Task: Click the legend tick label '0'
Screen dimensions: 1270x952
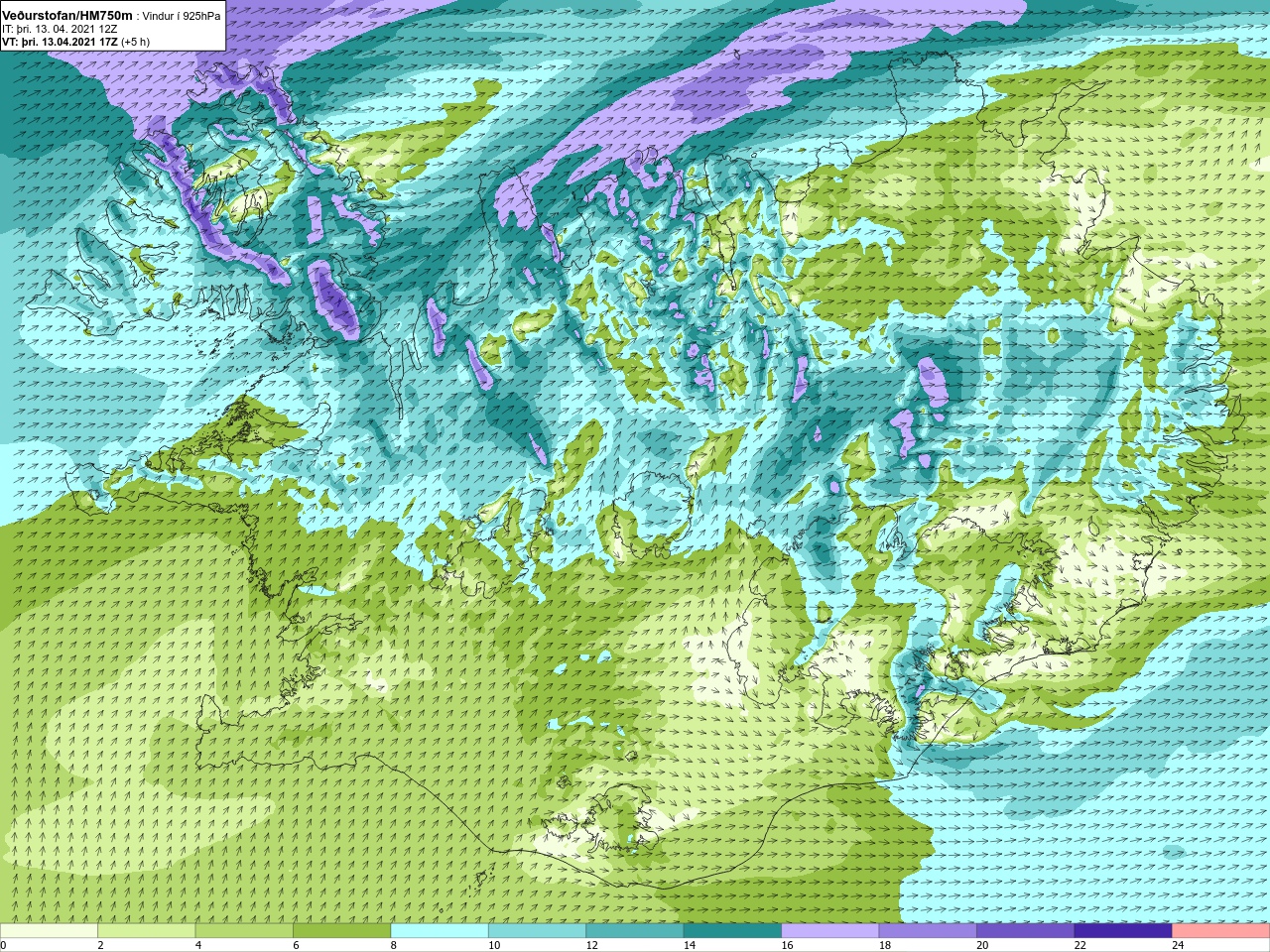Action: [x=3, y=945]
